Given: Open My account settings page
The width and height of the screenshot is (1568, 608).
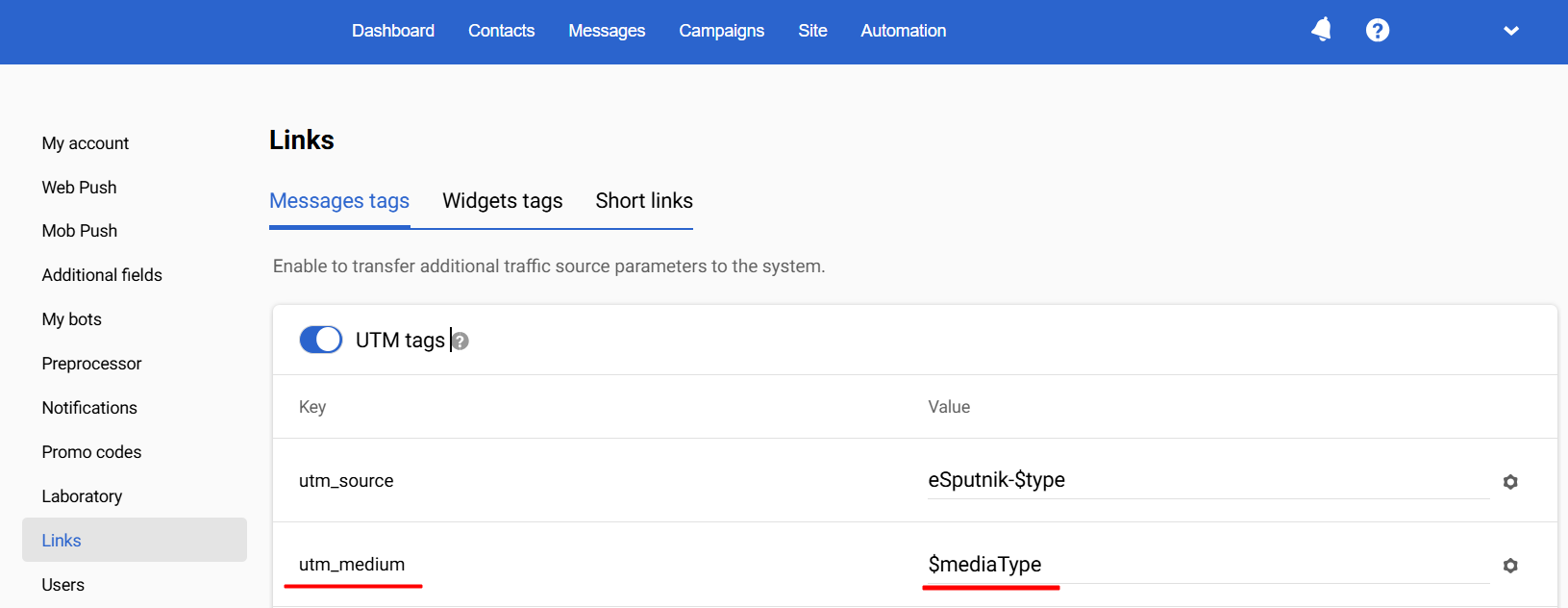Looking at the screenshot, I should (86, 143).
